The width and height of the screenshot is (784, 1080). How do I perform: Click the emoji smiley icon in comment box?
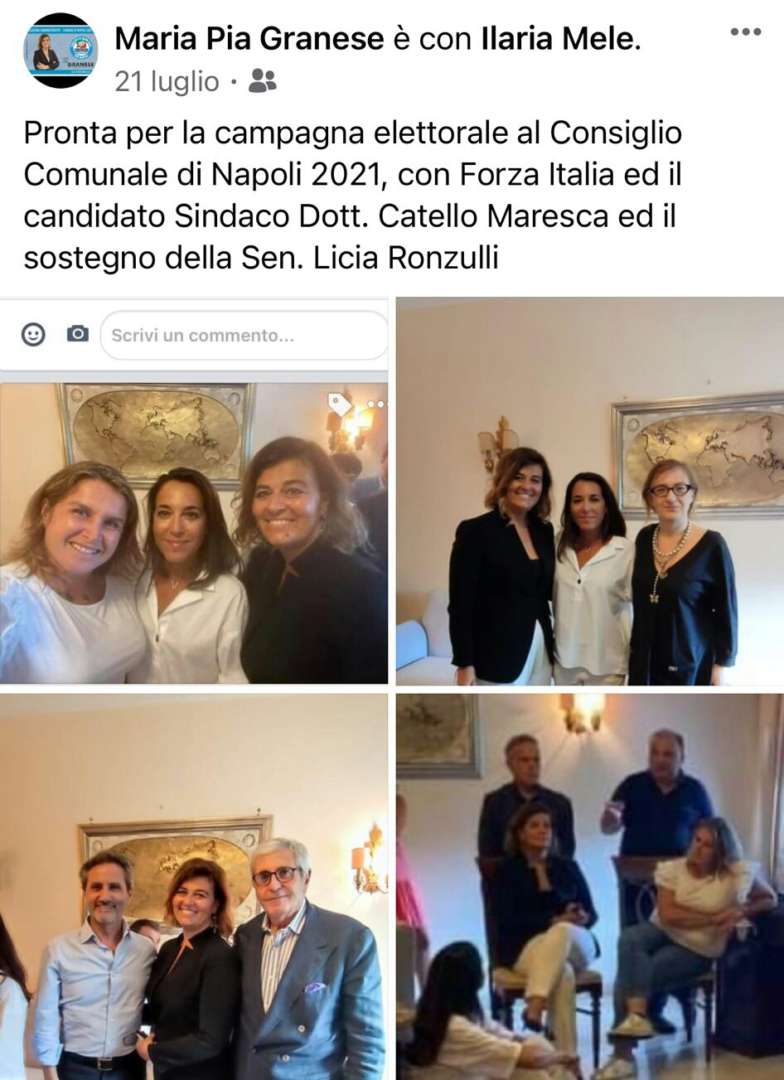pyautogui.click(x=33, y=334)
